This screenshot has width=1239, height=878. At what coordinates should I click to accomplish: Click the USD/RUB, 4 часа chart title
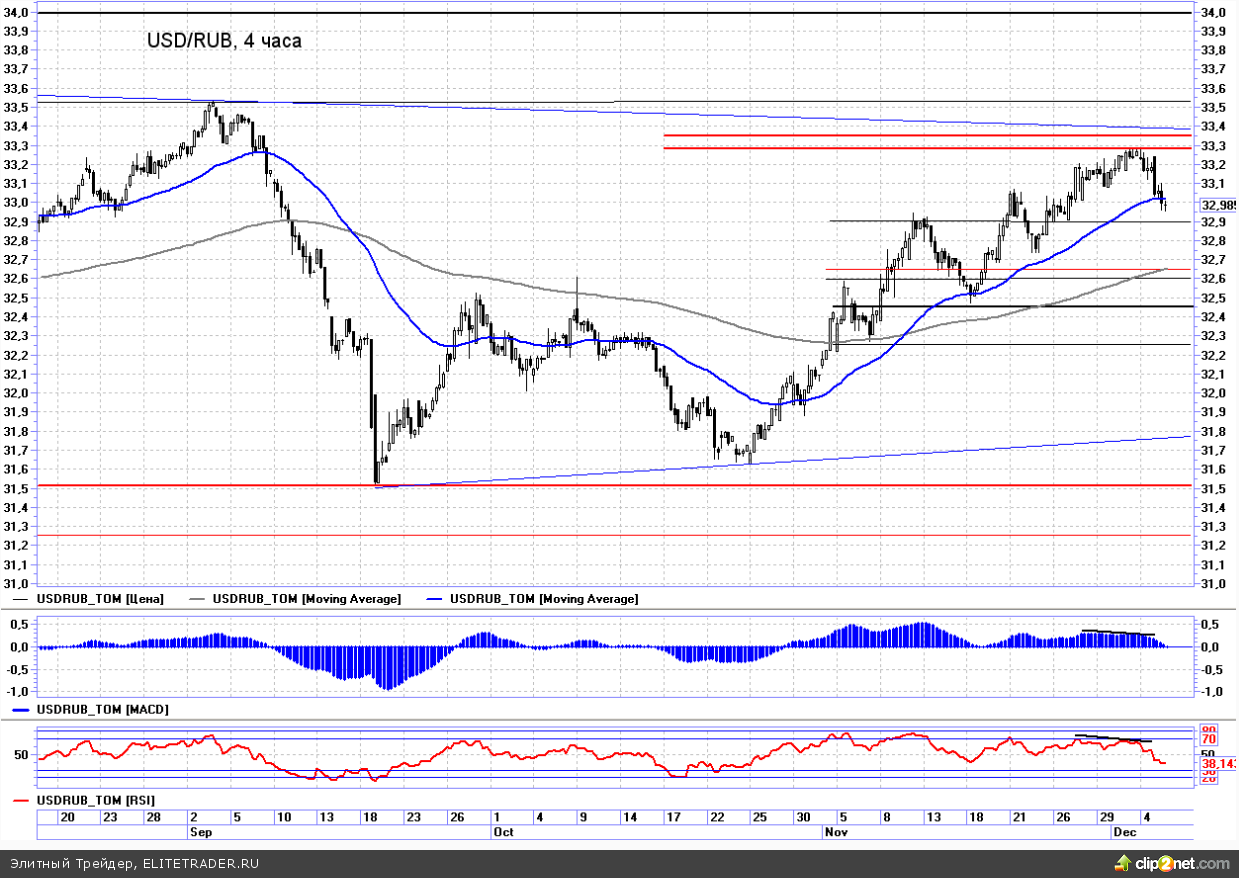click(223, 41)
